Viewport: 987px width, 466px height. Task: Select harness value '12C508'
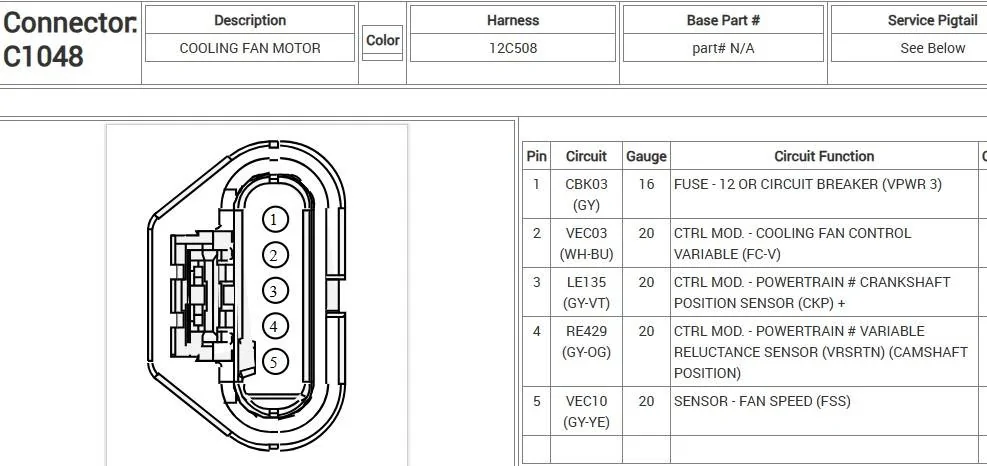pyautogui.click(x=513, y=48)
